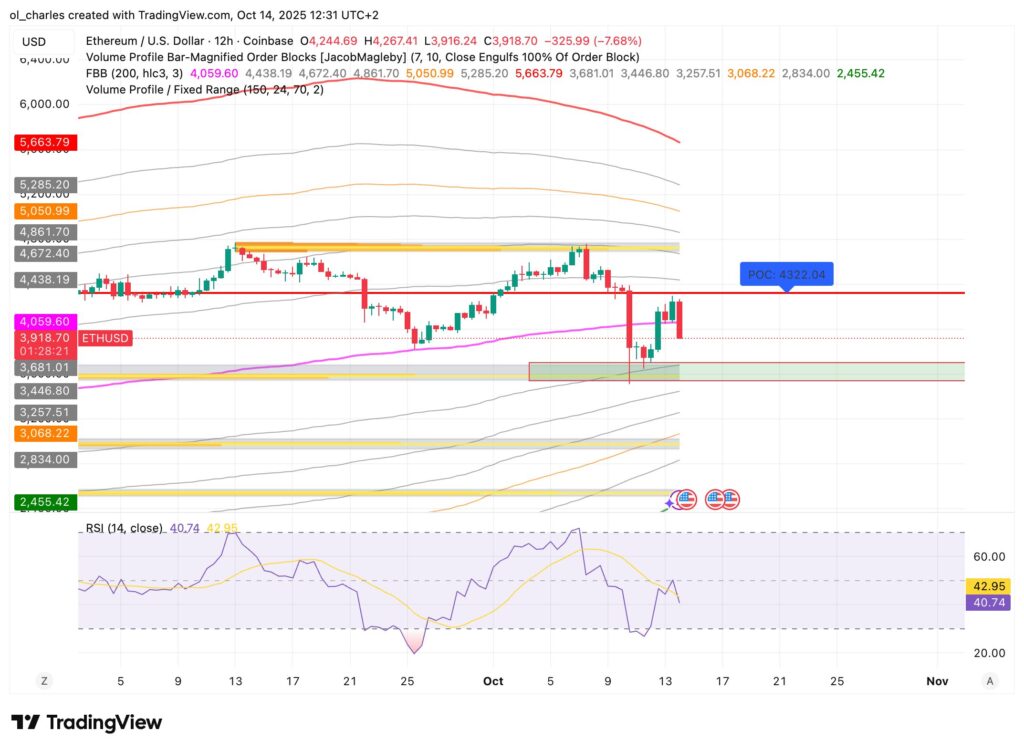1024x751 pixels.
Task: Toggle auto-scale with the A button
Action: click(990, 680)
